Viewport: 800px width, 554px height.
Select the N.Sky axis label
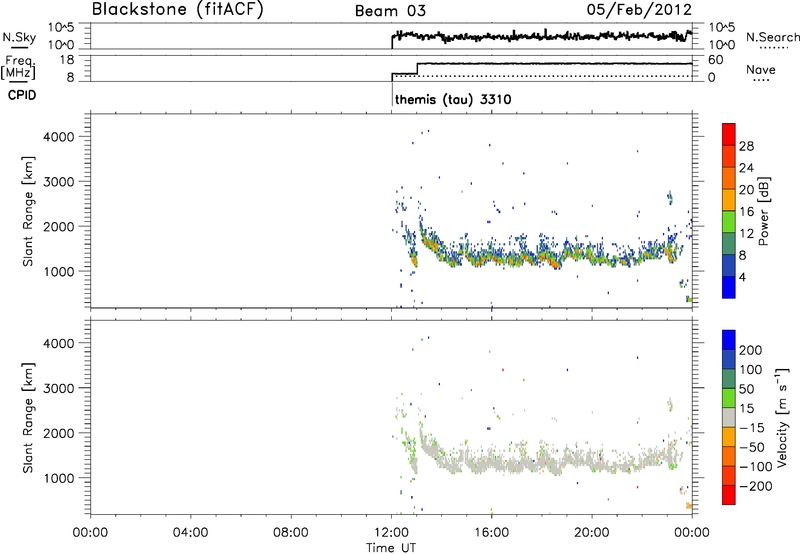(x=19, y=37)
